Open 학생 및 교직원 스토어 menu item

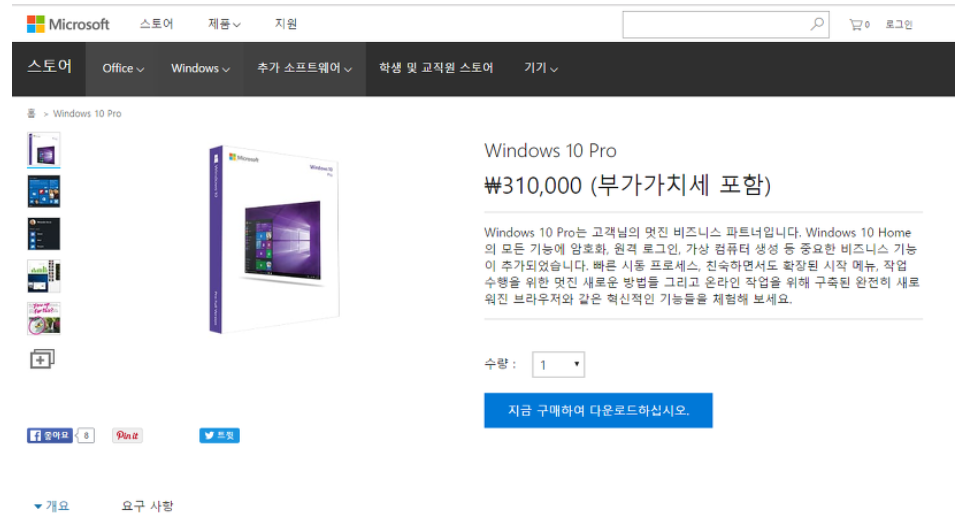coord(436,68)
